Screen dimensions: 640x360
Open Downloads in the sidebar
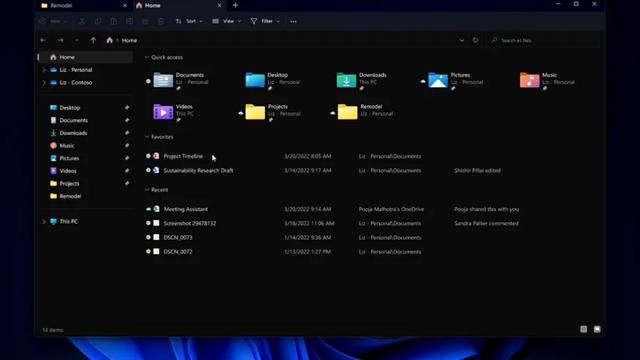pyautogui.click(x=73, y=133)
